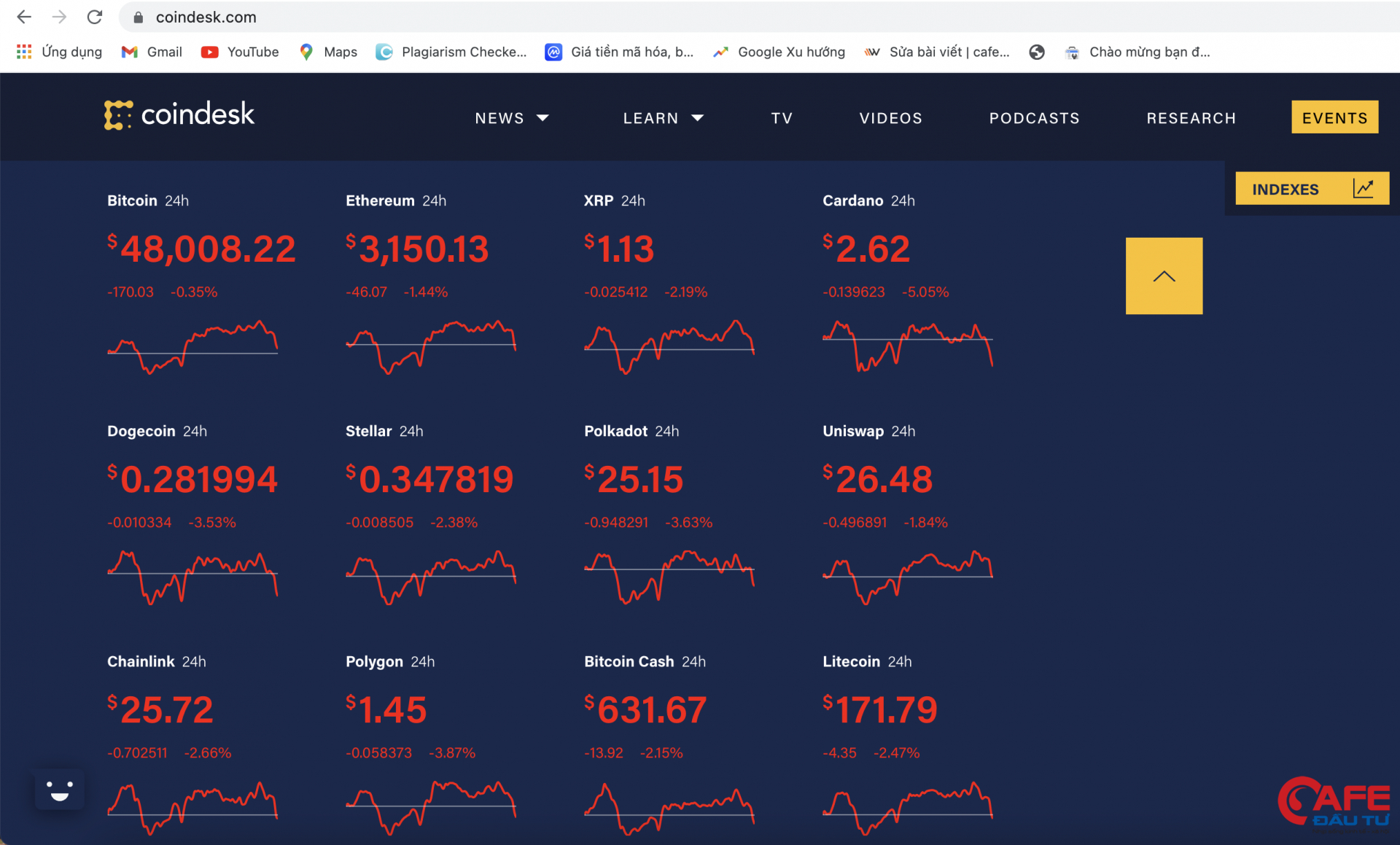Open the Maps bookmark

point(328,52)
